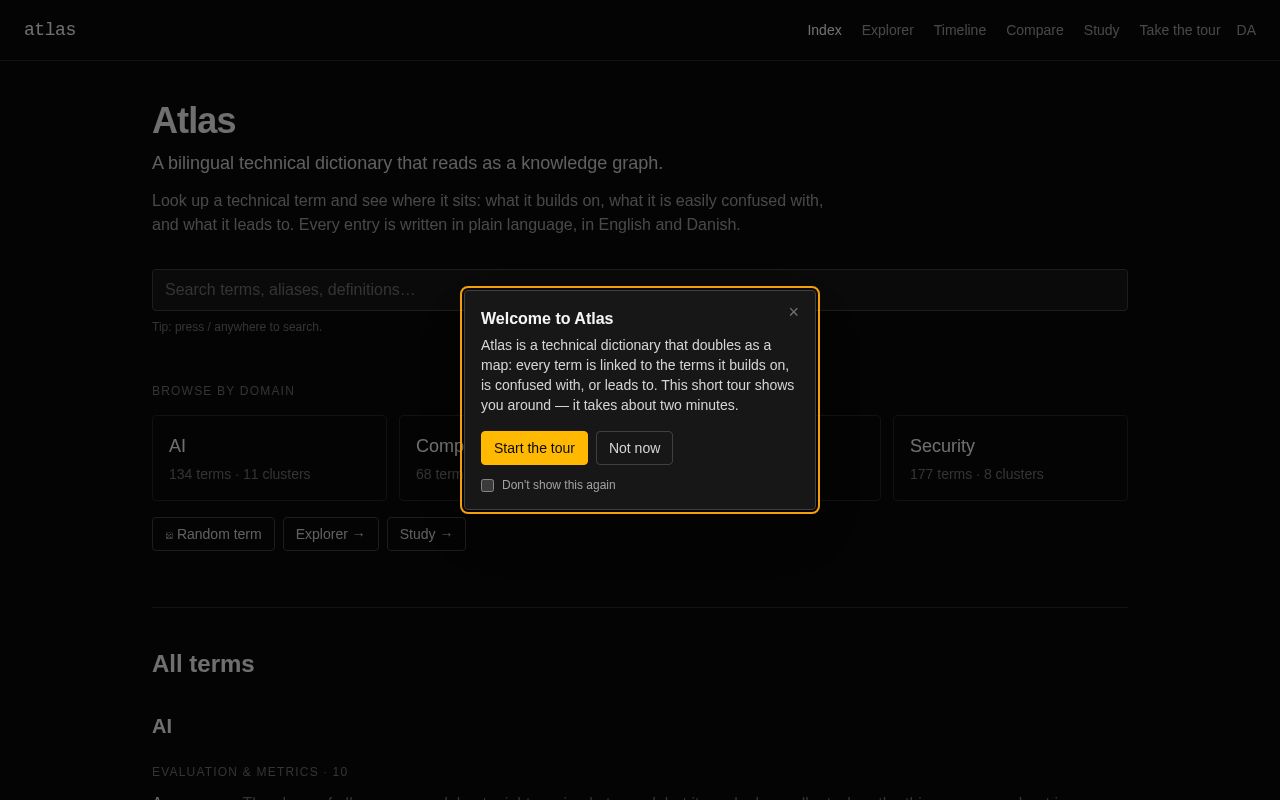The image size is (1280, 800).
Task: Click the Evaluation & Metrics cluster label
Action: (250, 772)
